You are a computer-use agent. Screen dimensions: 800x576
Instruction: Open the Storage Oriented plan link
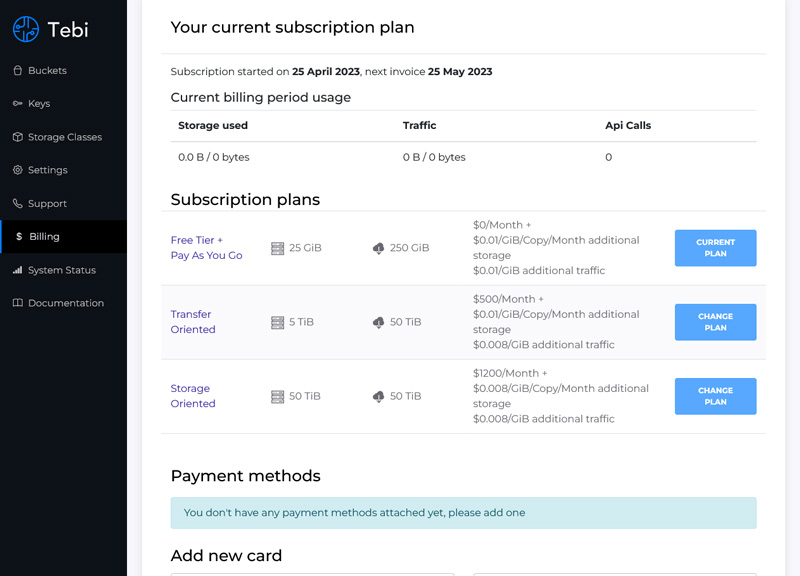coord(192,396)
